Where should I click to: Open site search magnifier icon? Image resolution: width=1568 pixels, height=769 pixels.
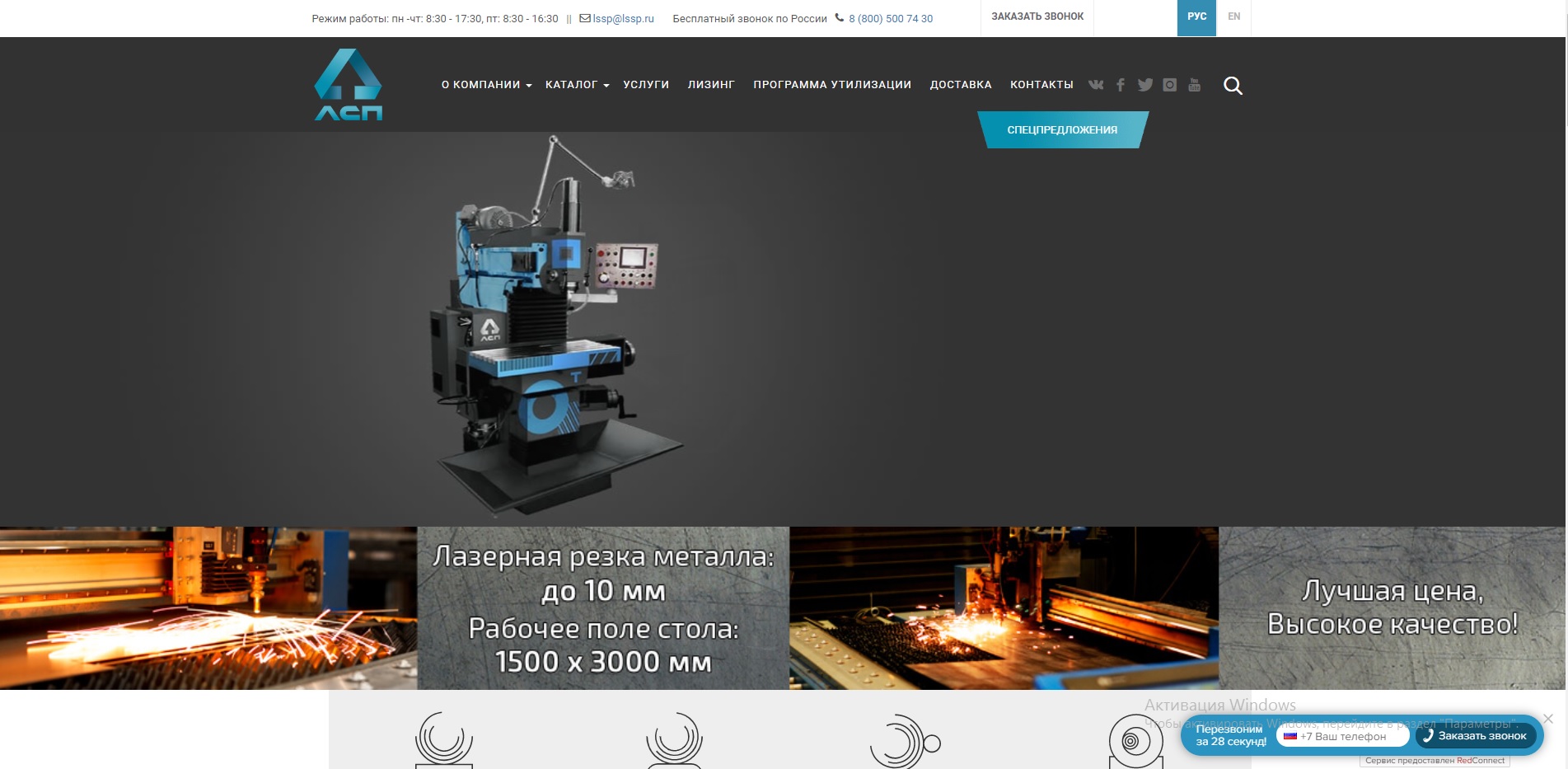coord(1233,86)
